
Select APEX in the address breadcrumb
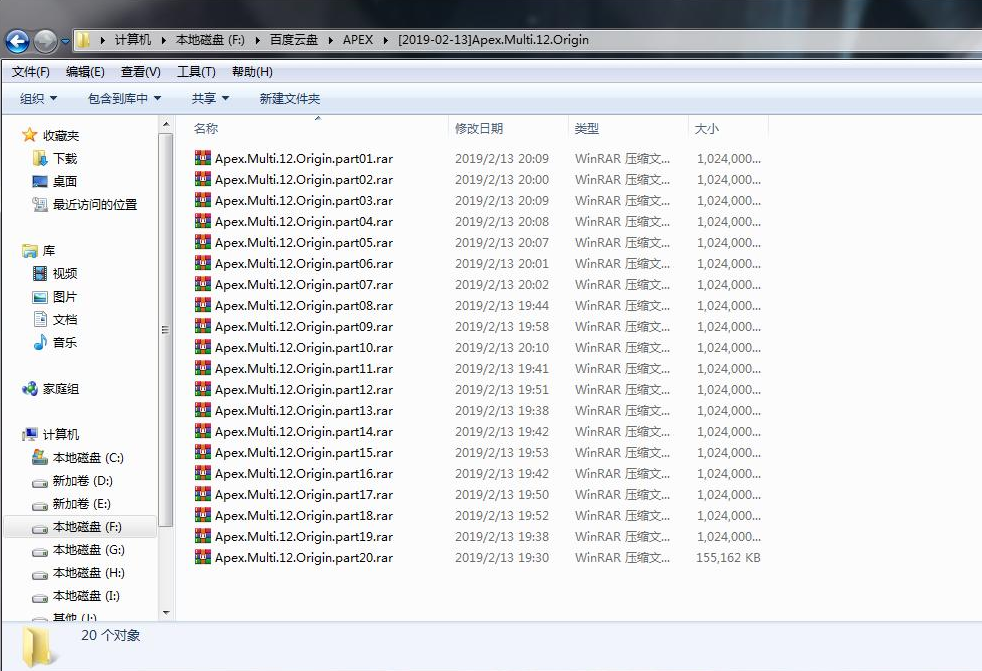coord(358,40)
